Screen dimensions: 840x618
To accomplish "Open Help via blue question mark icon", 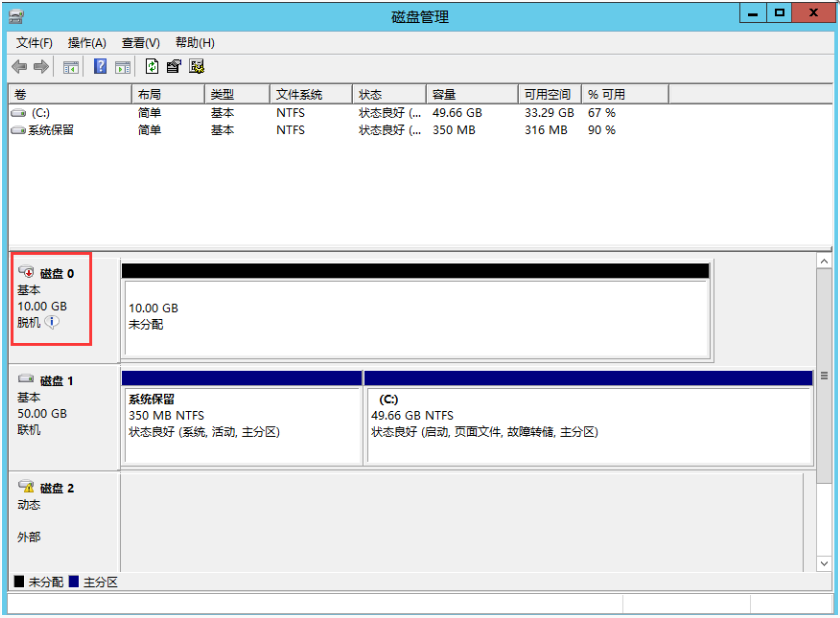I will [x=100, y=67].
